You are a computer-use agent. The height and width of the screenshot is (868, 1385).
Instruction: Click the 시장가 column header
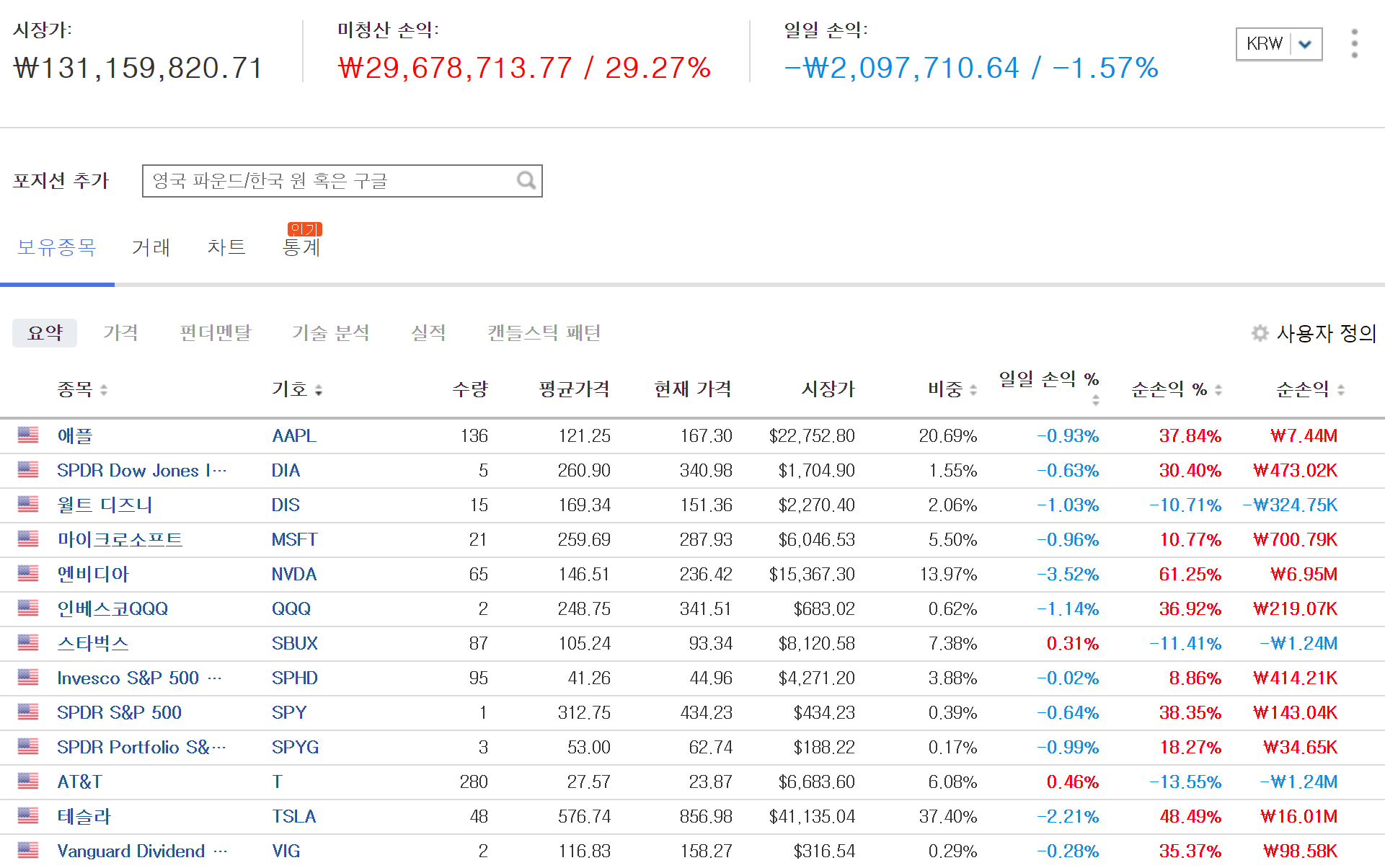pyautogui.click(x=828, y=389)
